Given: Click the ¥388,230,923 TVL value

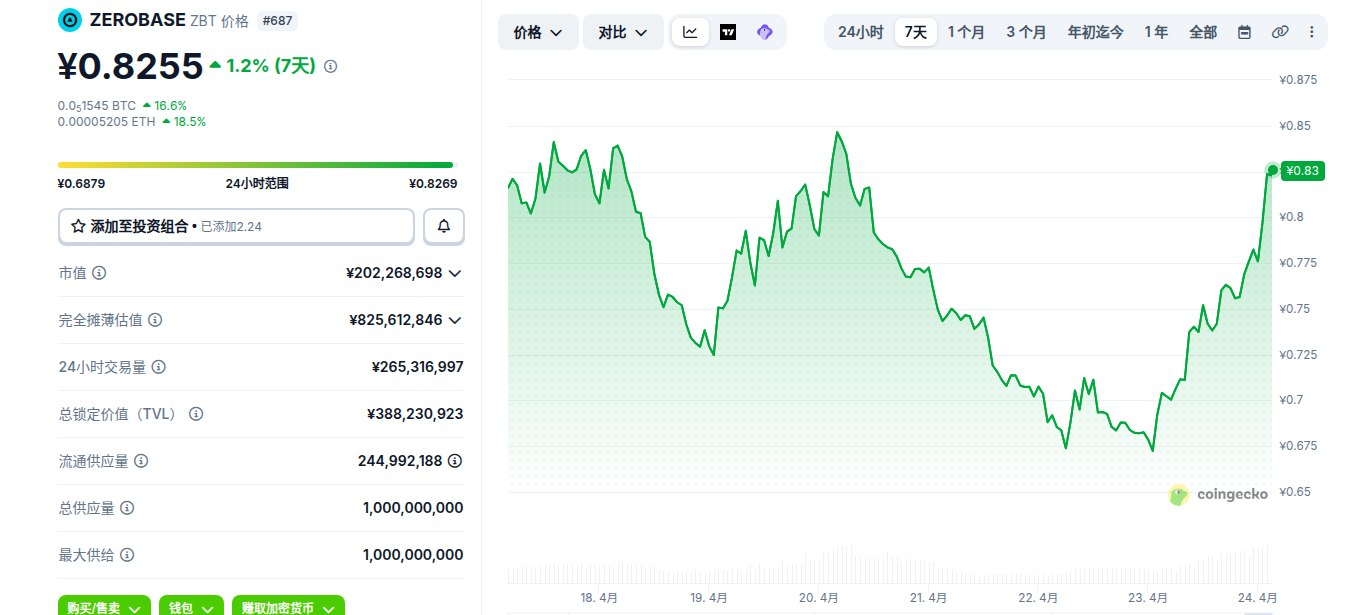Looking at the screenshot, I should pyautogui.click(x=415, y=414).
